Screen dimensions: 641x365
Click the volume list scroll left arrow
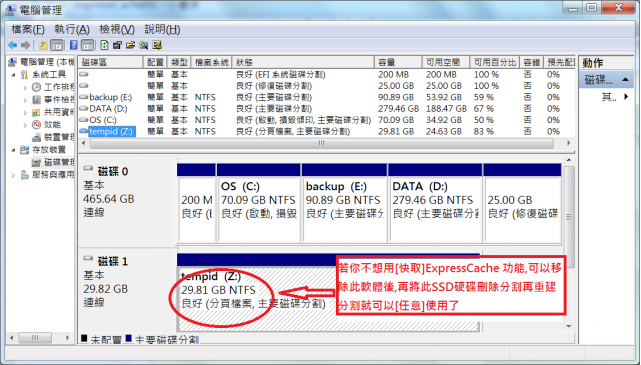(84, 143)
